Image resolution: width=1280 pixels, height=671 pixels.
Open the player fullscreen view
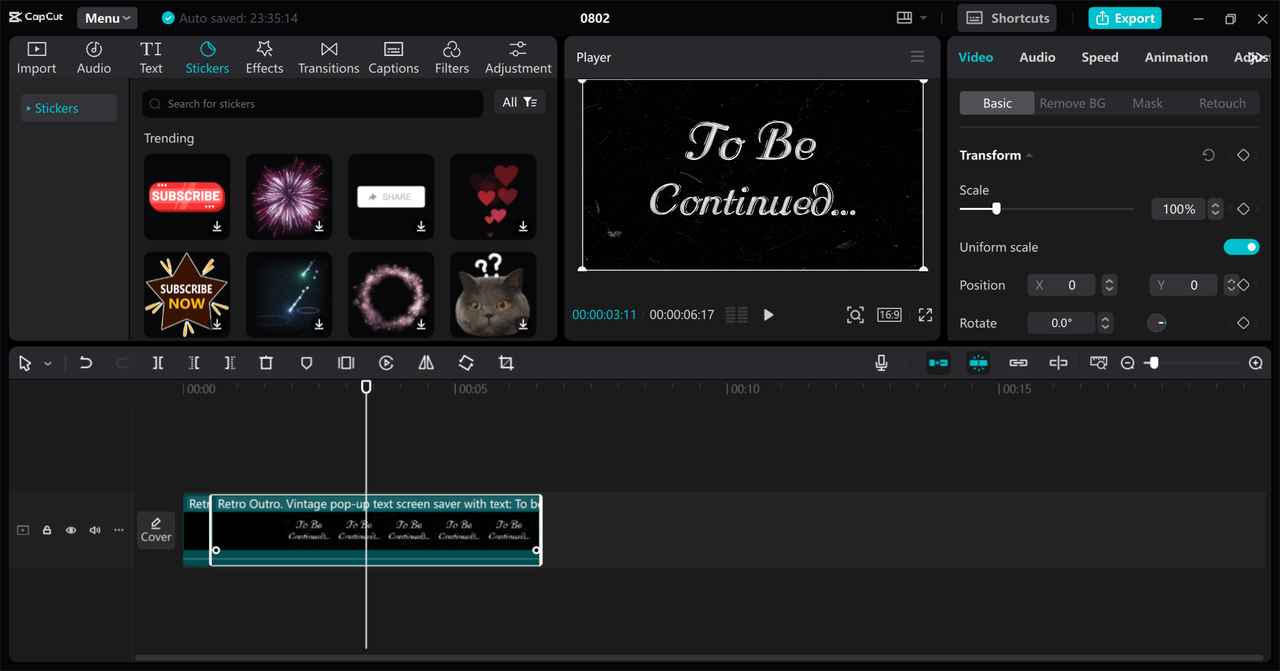[x=925, y=315]
